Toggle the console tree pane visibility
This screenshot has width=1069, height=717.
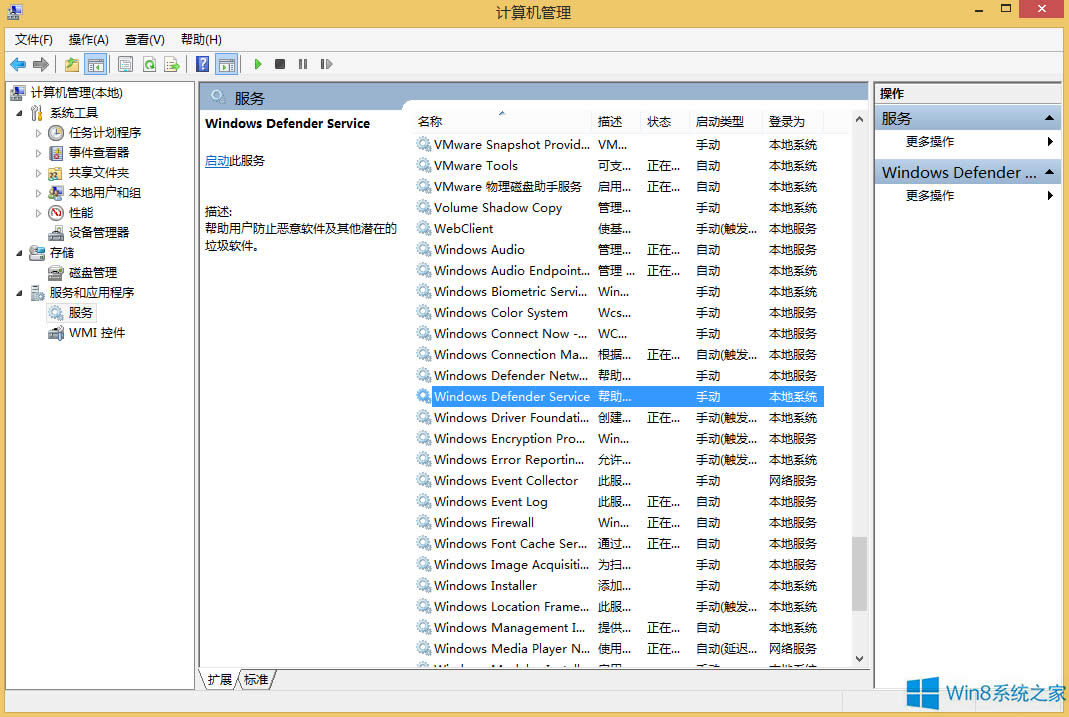click(x=95, y=64)
